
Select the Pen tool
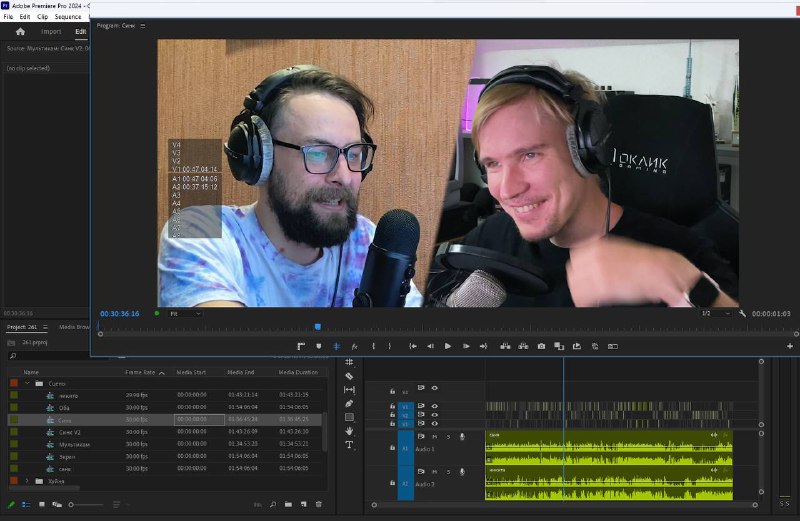pyautogui.click(x=349, y=403)
